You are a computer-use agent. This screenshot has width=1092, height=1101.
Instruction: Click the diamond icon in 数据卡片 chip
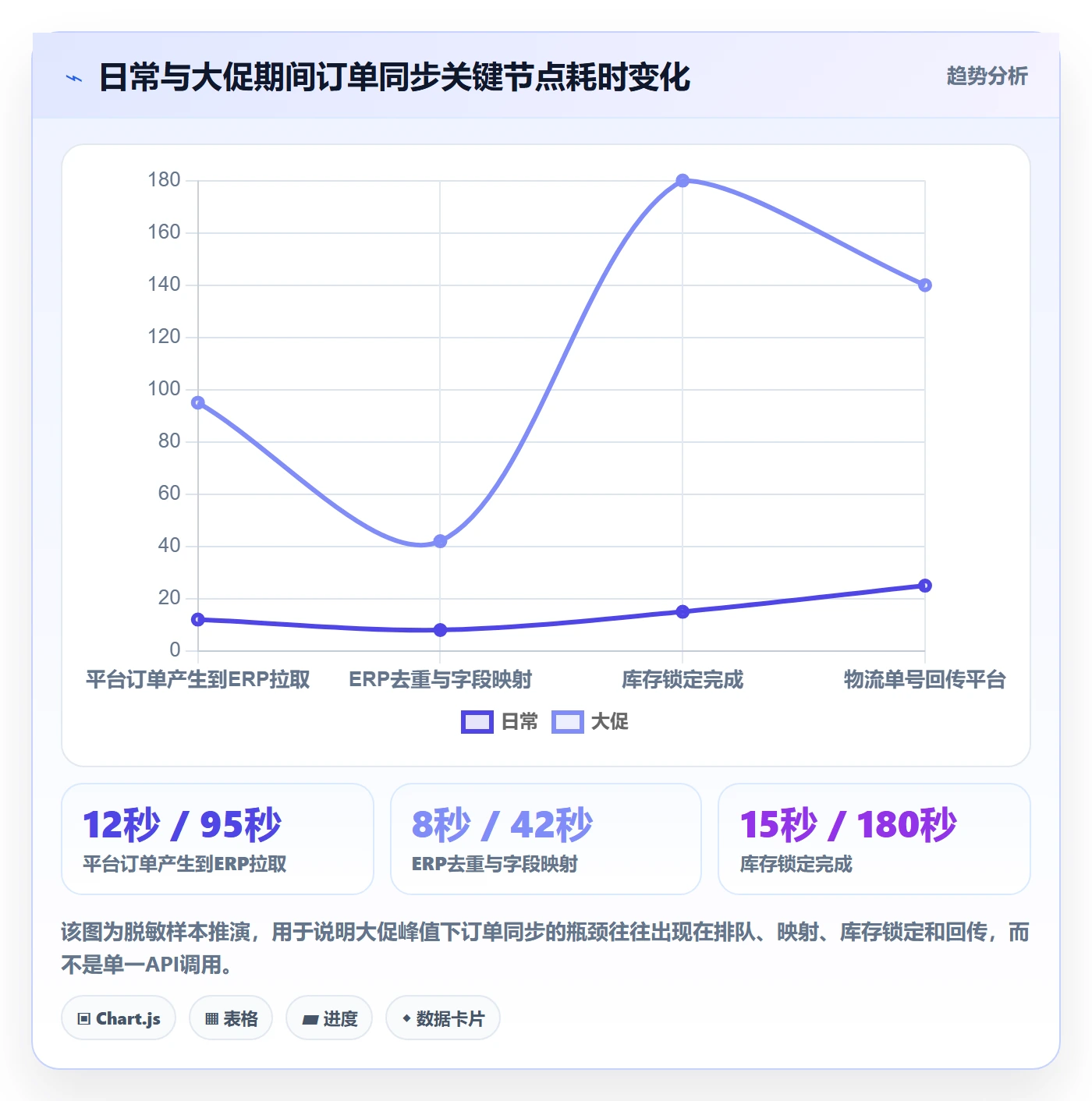(406, 1018)
